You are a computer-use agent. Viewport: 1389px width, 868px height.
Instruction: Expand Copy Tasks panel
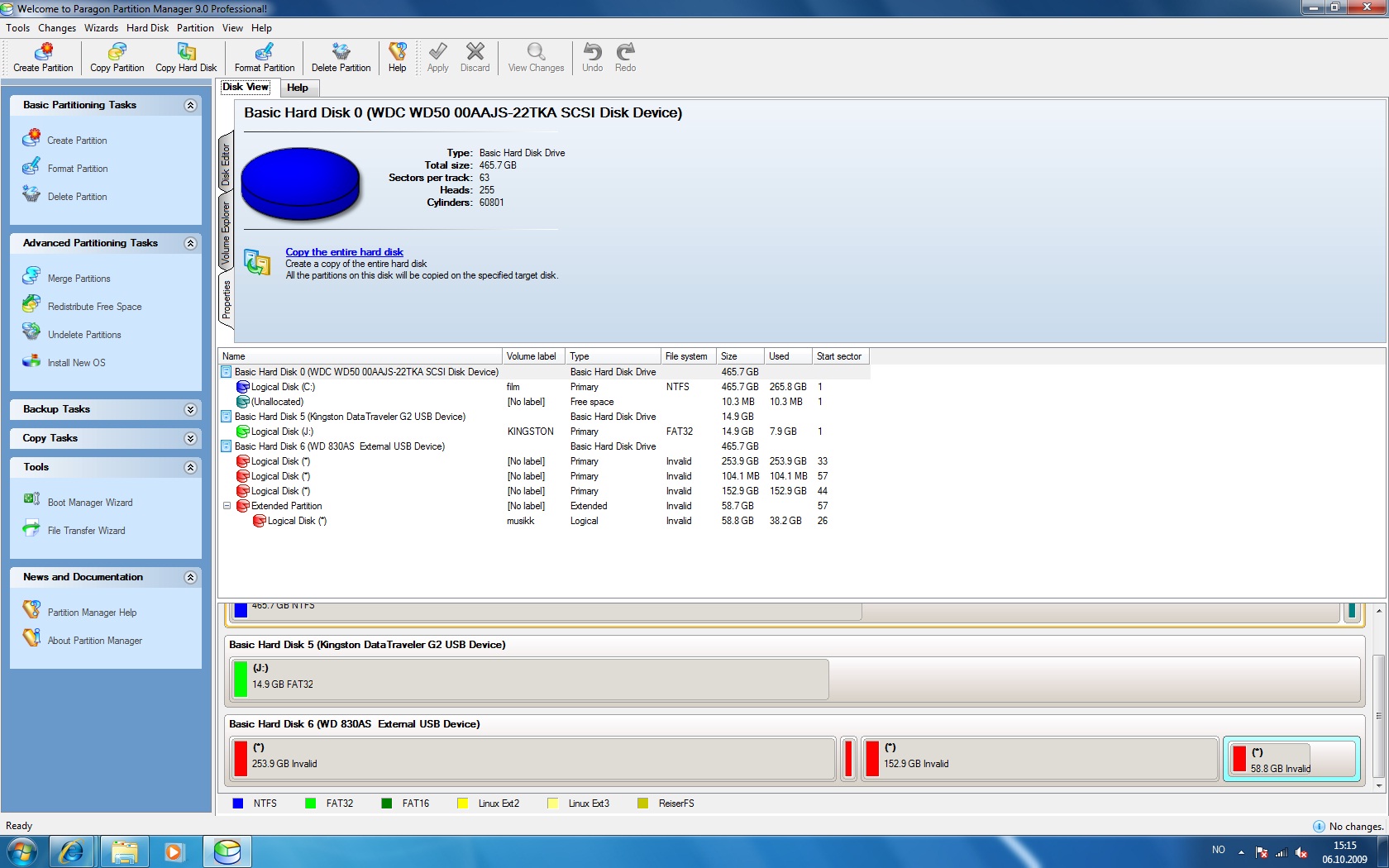pos(190,438)
